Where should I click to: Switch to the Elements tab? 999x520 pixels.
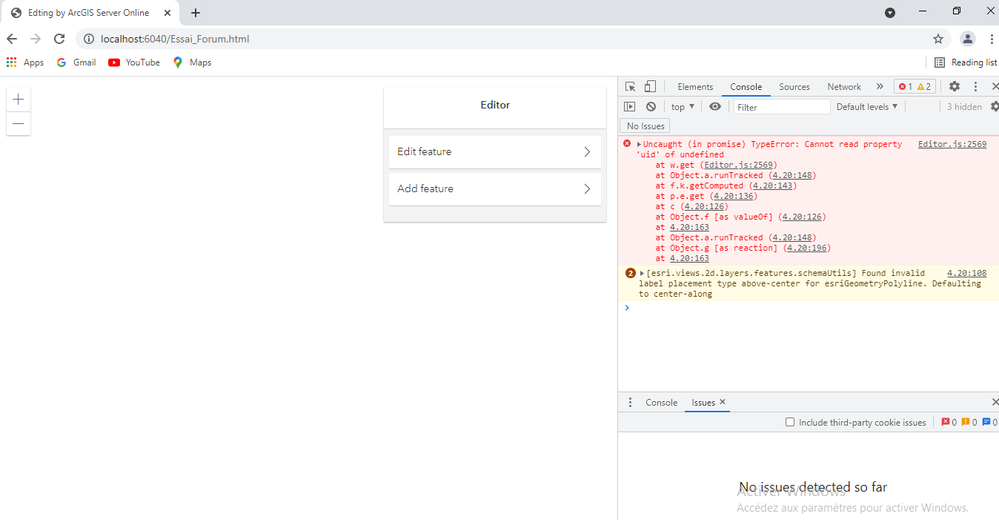695,87
